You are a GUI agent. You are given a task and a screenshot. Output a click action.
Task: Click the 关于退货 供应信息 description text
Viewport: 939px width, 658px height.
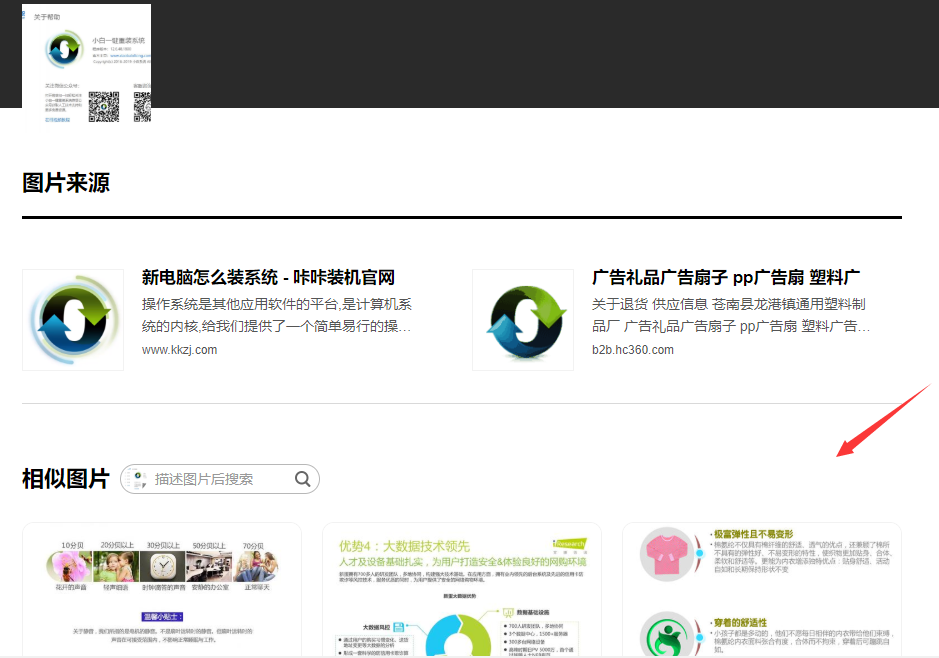[730, 315]
